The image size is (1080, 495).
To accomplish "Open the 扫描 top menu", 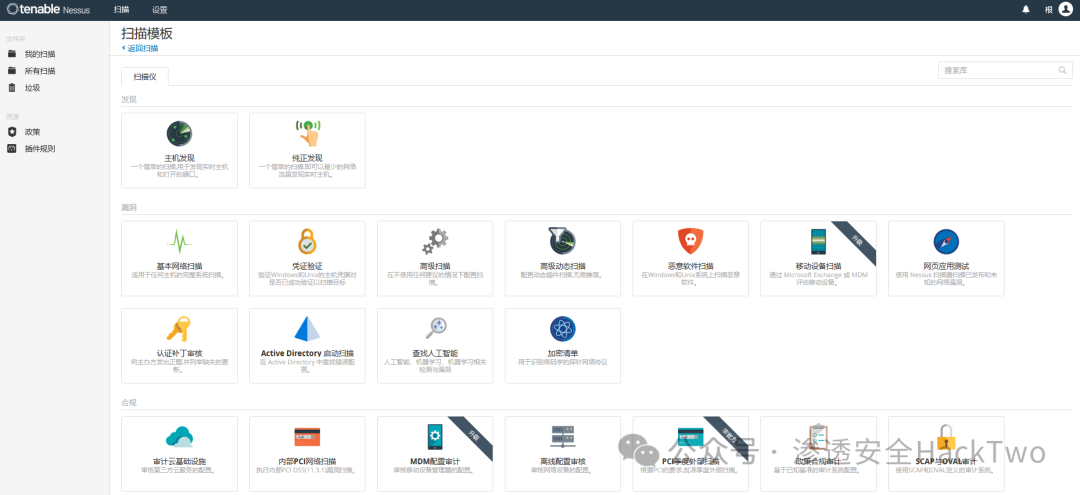I will pos(121,10).
